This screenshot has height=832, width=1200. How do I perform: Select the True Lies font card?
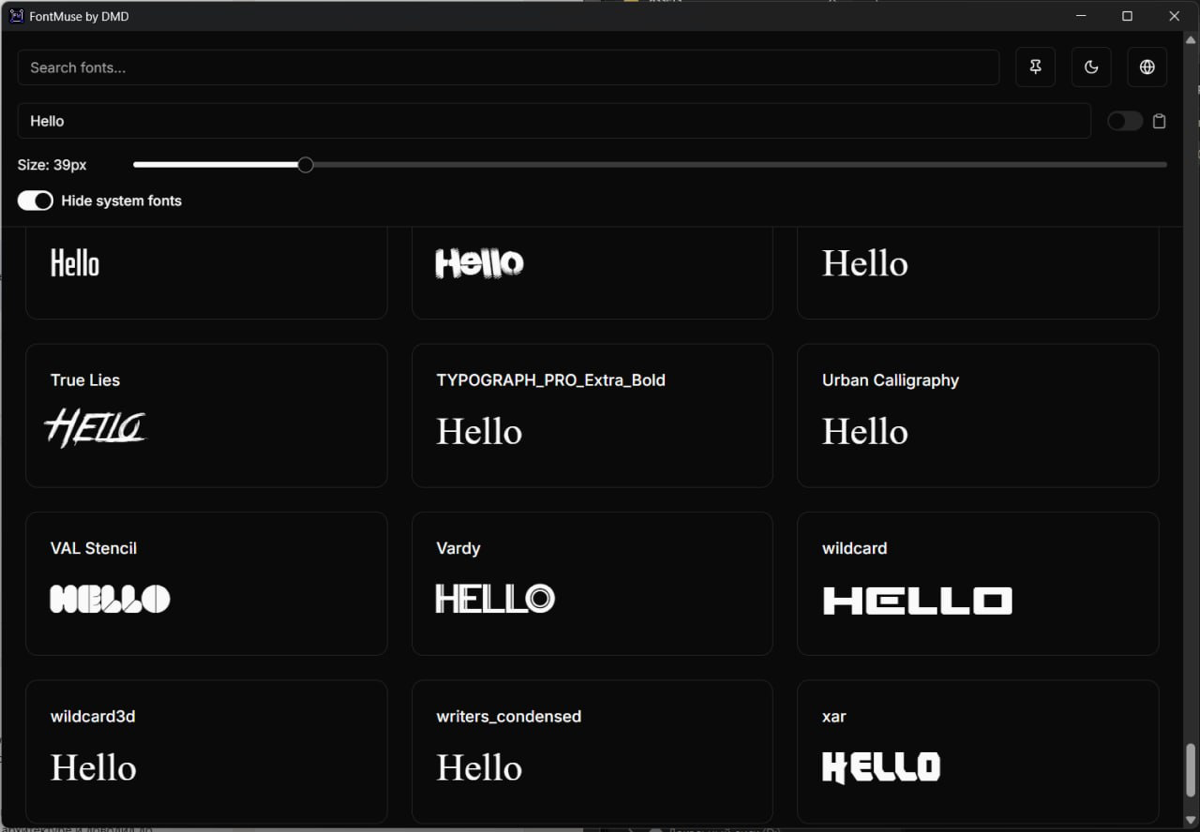click(206, 415)
